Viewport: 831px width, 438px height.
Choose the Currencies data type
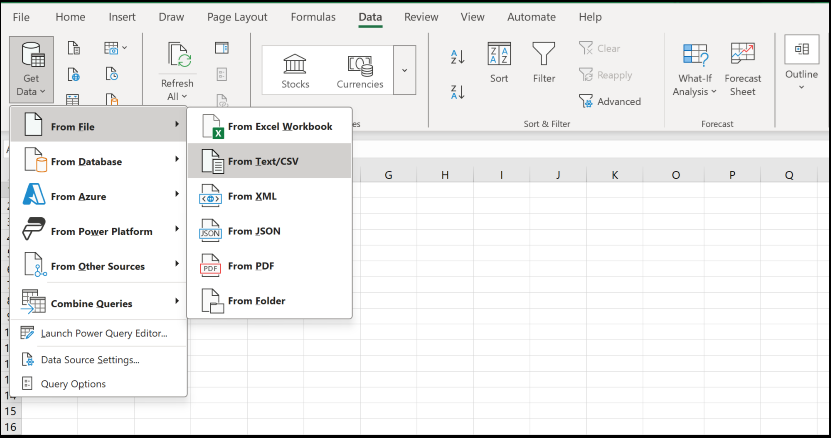click(360, 71)
